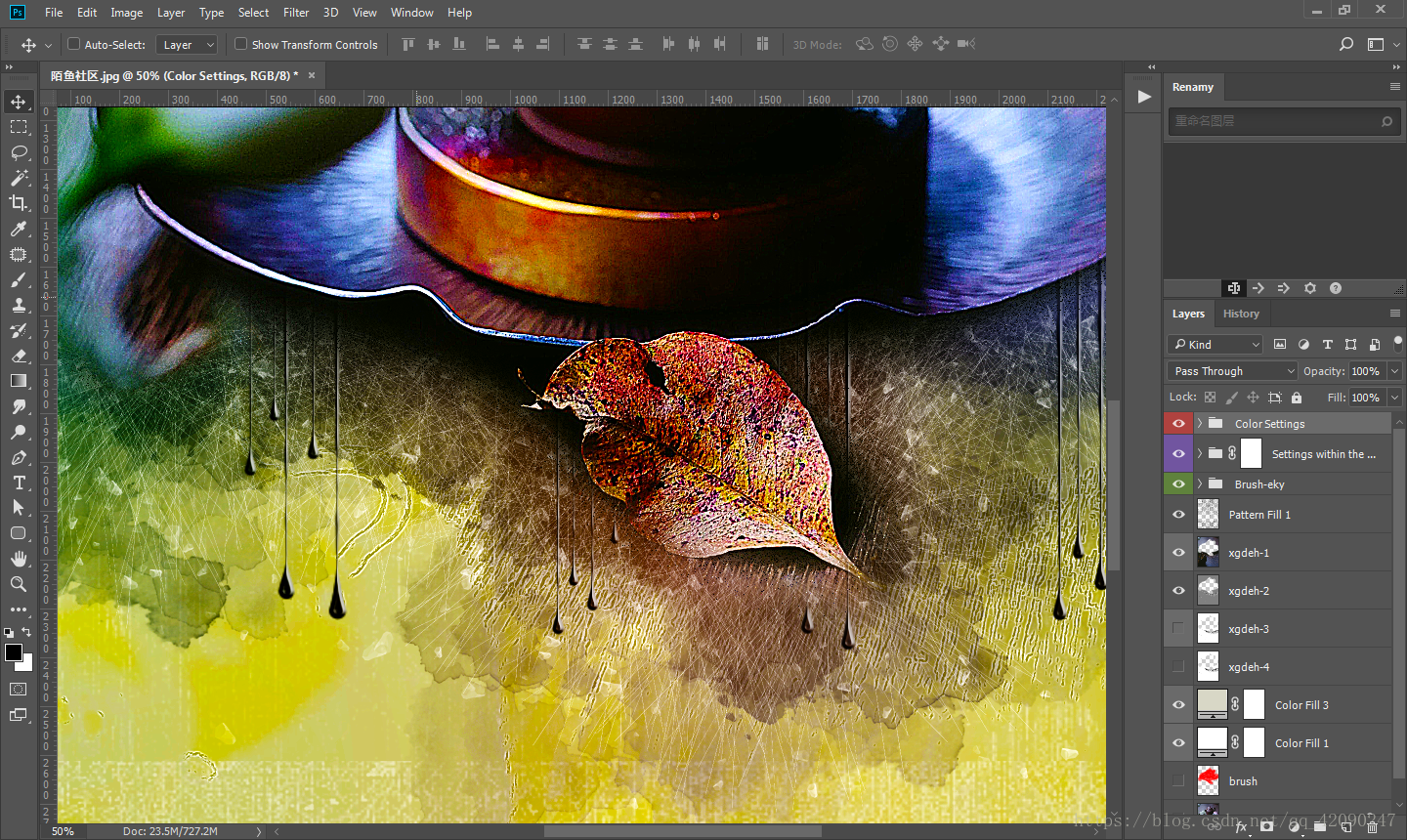Screen dimensions: 1407x840
Task: Select the Renamy panel tab
Action: (1193, 87)
